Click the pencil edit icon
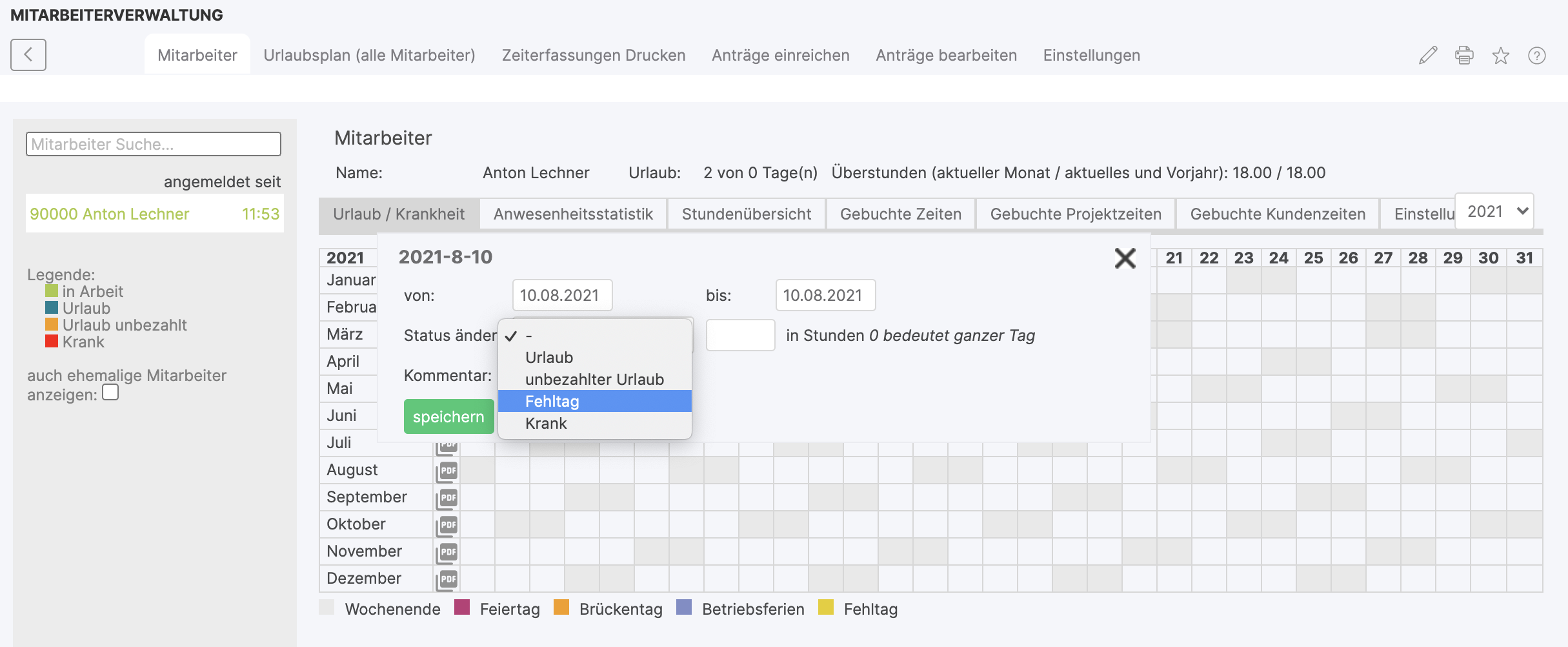Image resolution: width=1568 pixels, height=647 pixels. (1428, 56)
